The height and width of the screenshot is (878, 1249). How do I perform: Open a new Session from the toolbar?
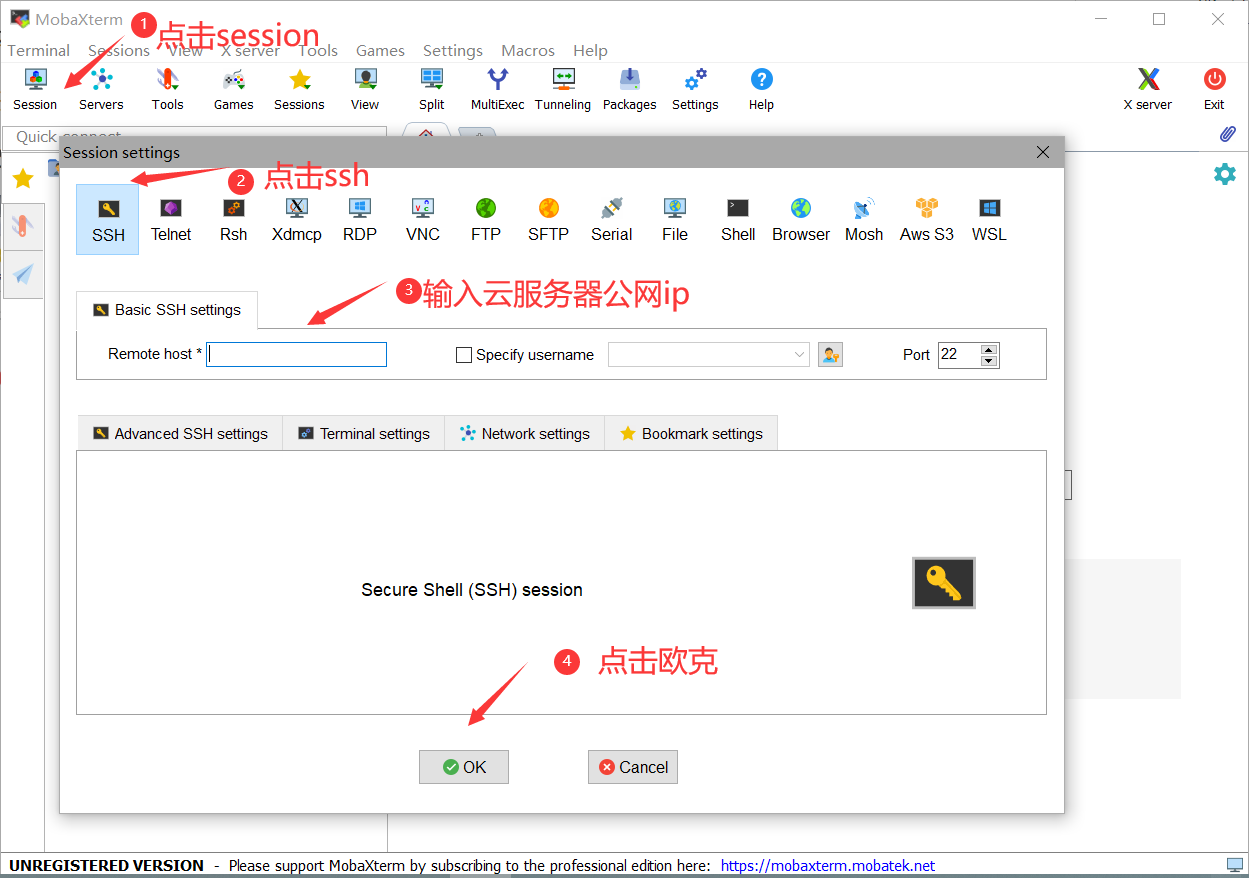click(x=35, y=89)
